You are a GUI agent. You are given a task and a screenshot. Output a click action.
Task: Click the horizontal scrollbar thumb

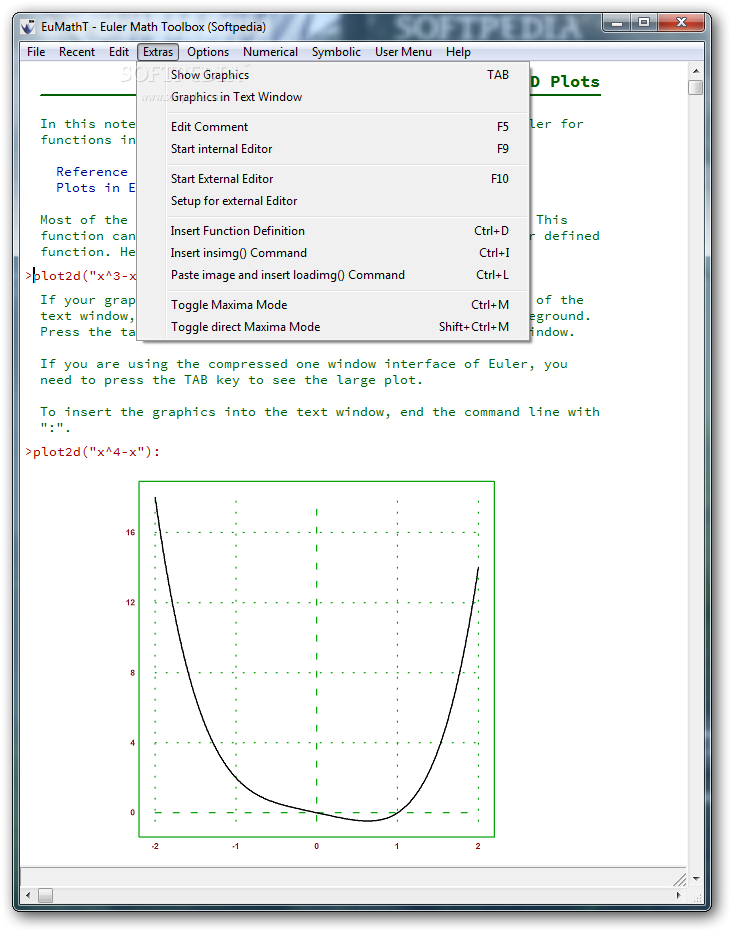click(x=45, y=895)
